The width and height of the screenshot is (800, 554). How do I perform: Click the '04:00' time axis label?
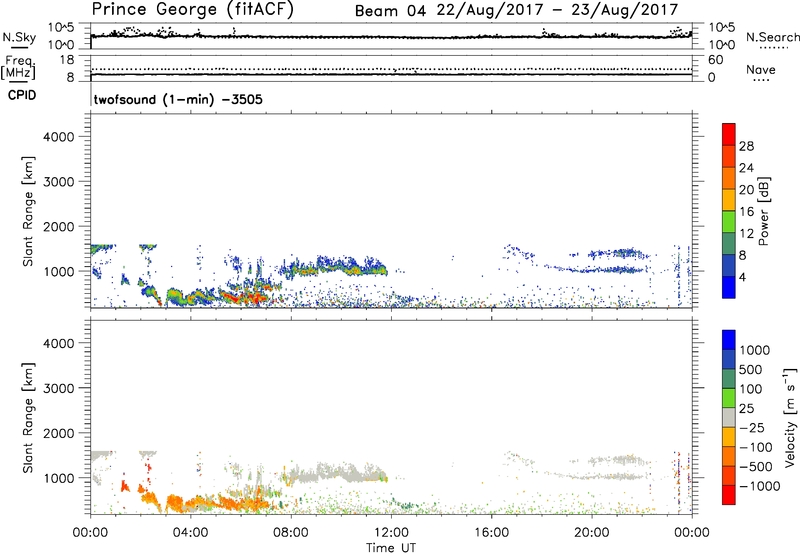(190, 533)
